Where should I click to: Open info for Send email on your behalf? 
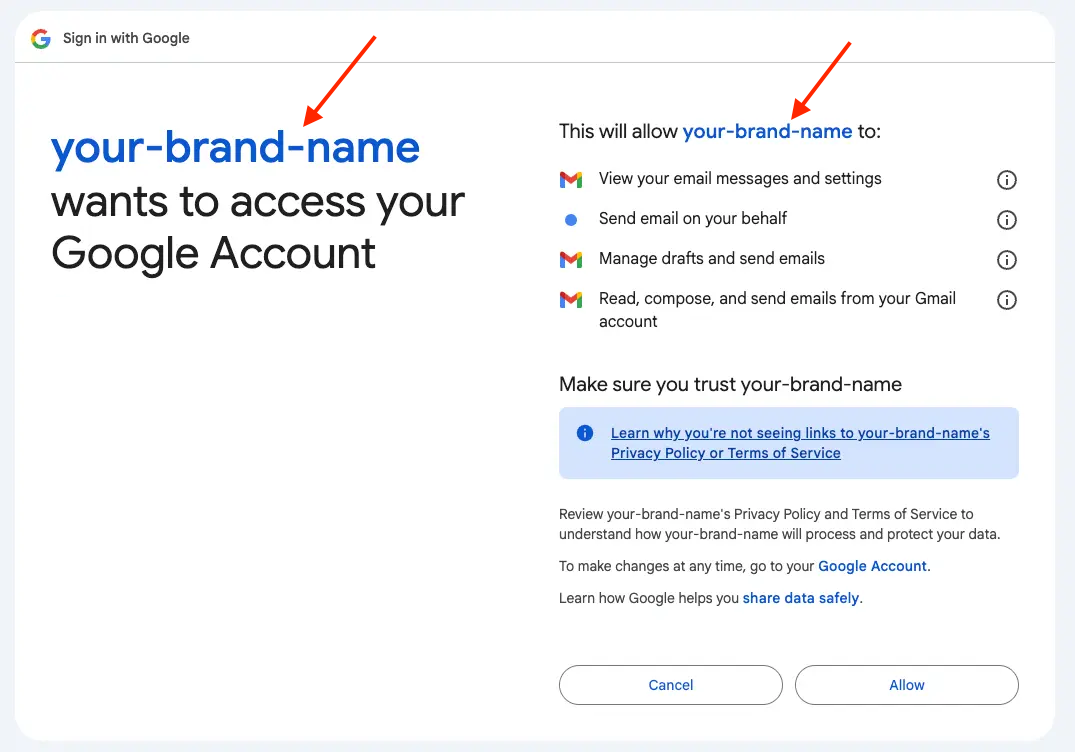point(1006,220)
